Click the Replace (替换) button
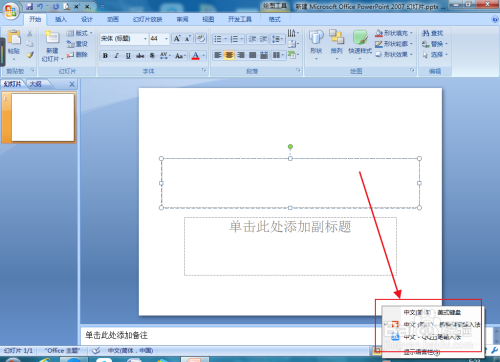The image size is (500, 362). [x=435, y=44]
